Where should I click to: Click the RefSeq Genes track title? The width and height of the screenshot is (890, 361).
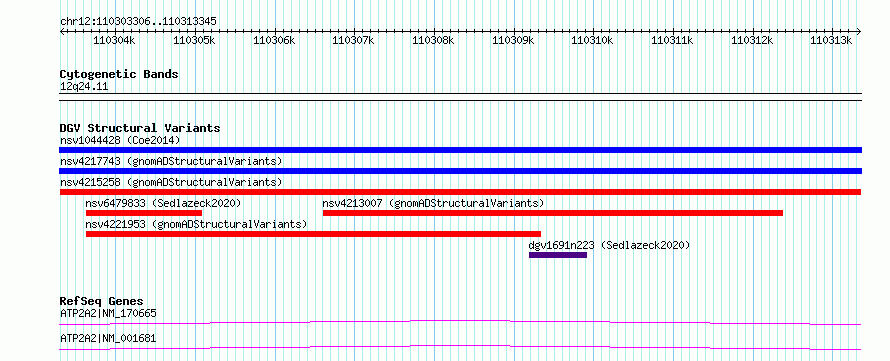coord(101,301)
